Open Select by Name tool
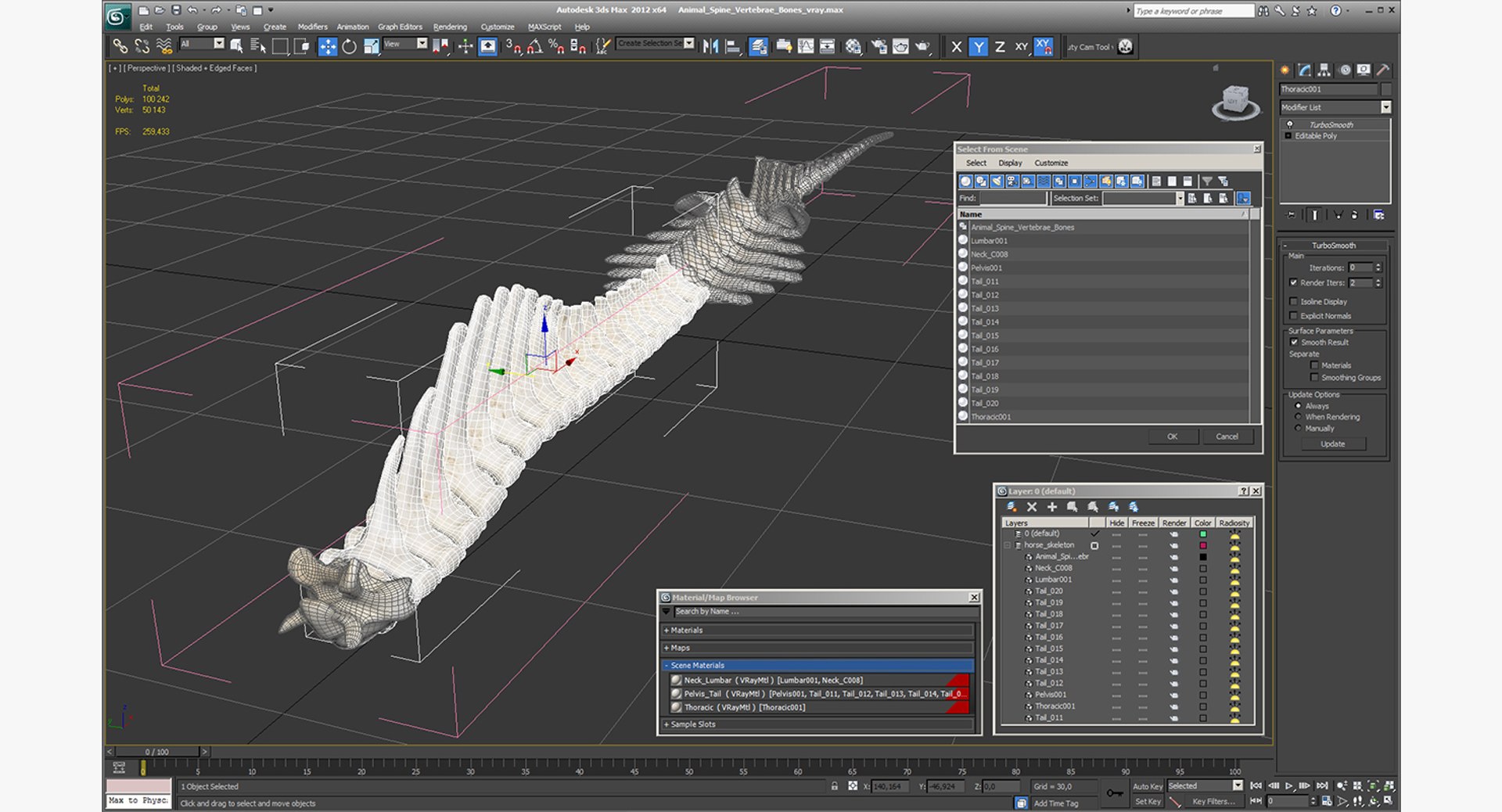Screen dimensions: 1502x812 click(257, 47)
